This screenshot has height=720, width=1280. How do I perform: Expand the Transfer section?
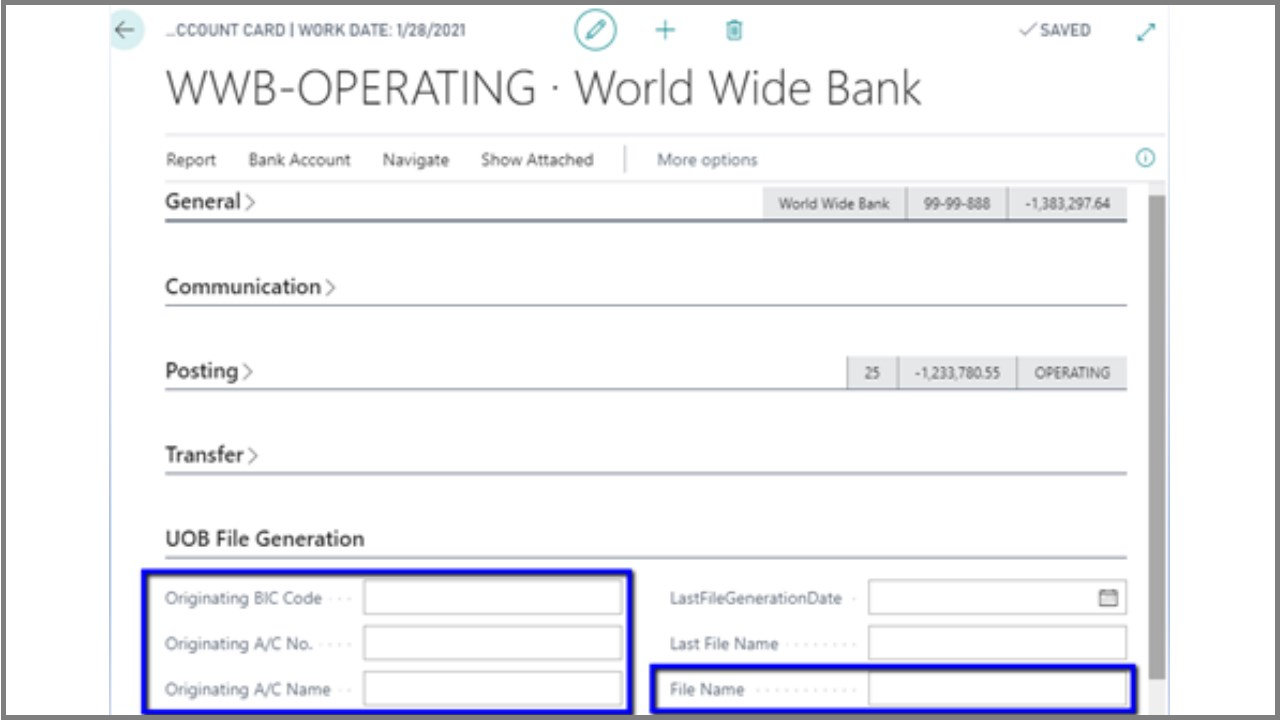click(x=211, y=455)
